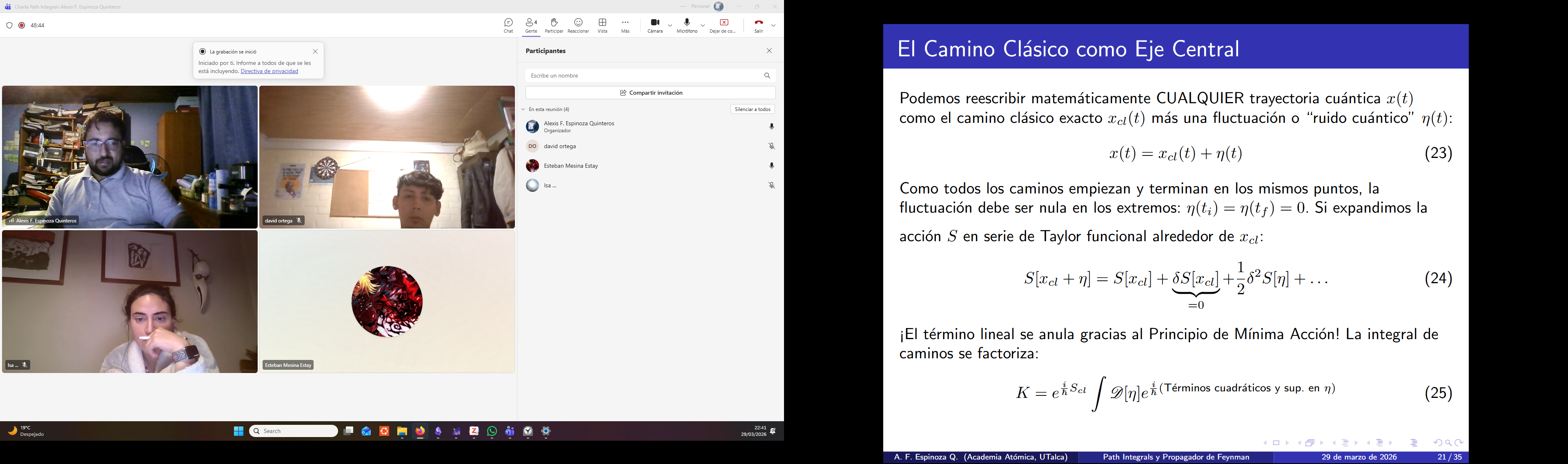The image size is (1568, 464).
Task: Expand the Cámara options chevron
Action: pyautogui.click(x=670, y=26)
